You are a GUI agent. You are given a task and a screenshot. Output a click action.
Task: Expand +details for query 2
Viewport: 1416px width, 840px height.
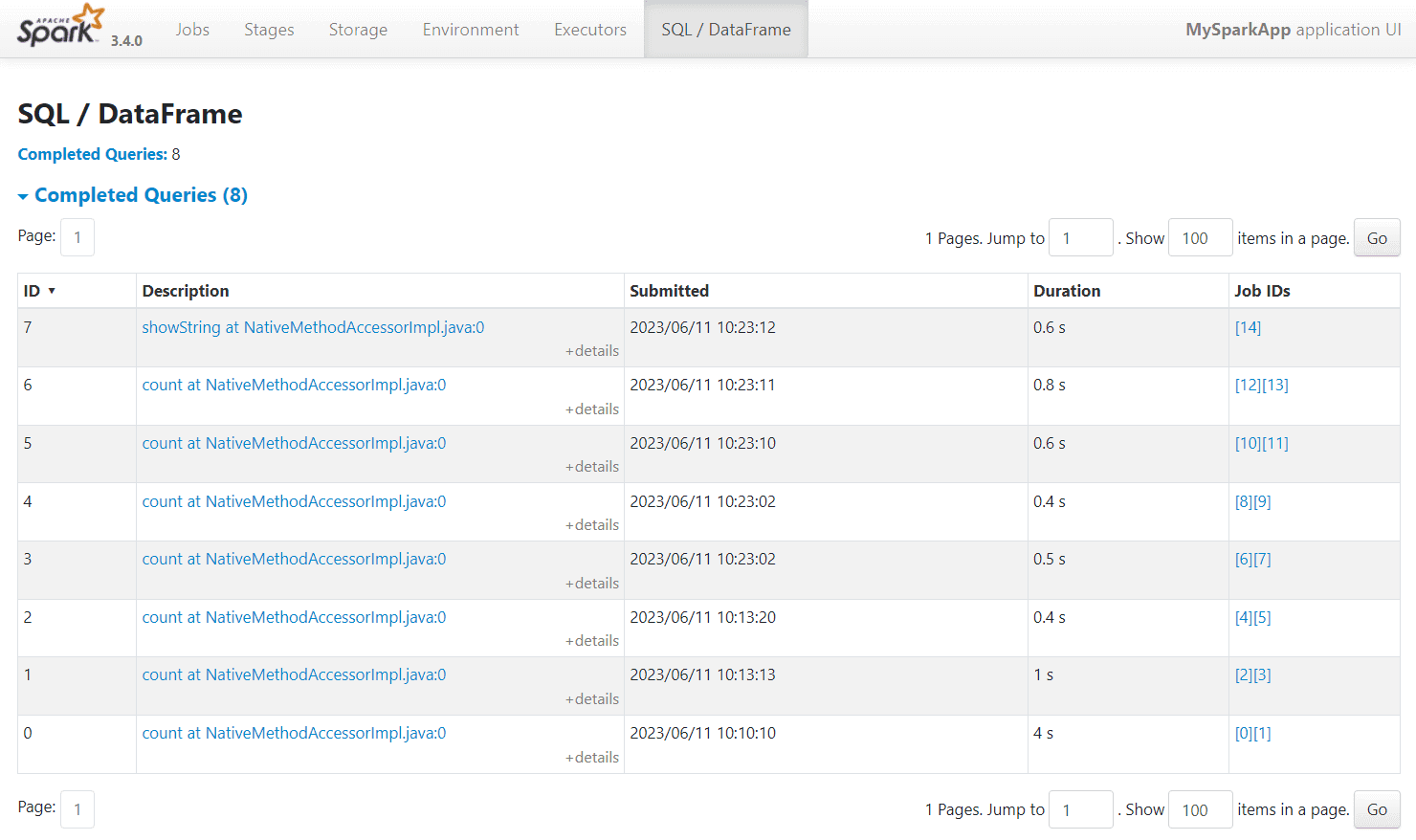[x=592, y=641]
